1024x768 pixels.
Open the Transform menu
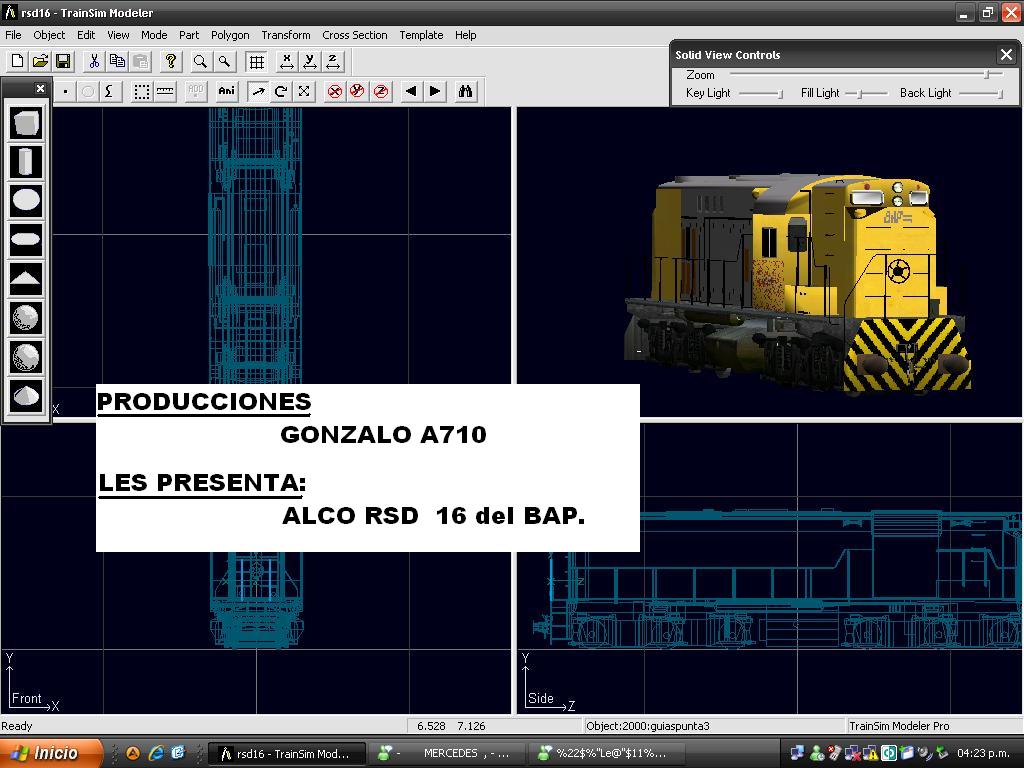pyautogui.click(x=286, y=35)
